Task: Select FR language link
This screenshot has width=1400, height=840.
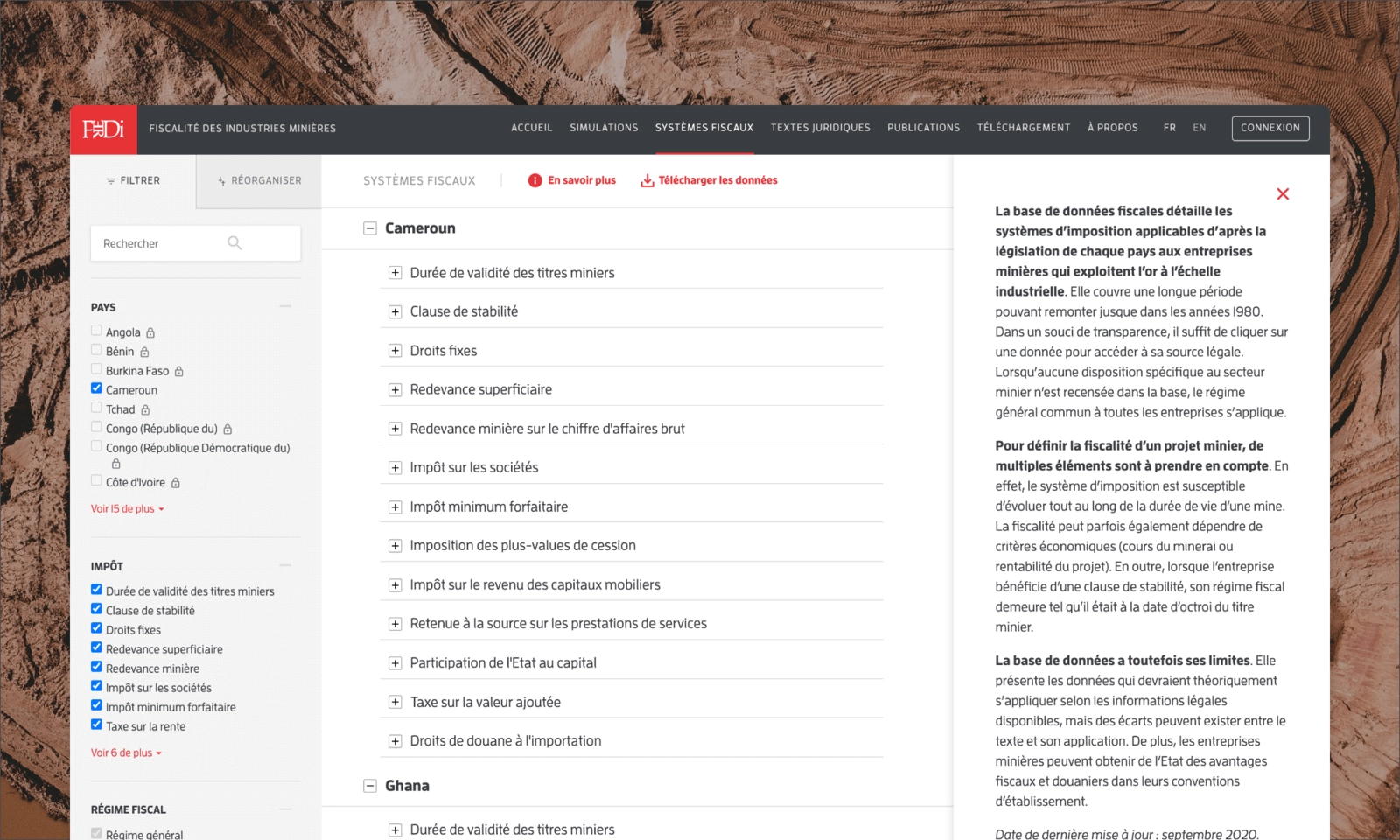Action: click(1170, 128)
